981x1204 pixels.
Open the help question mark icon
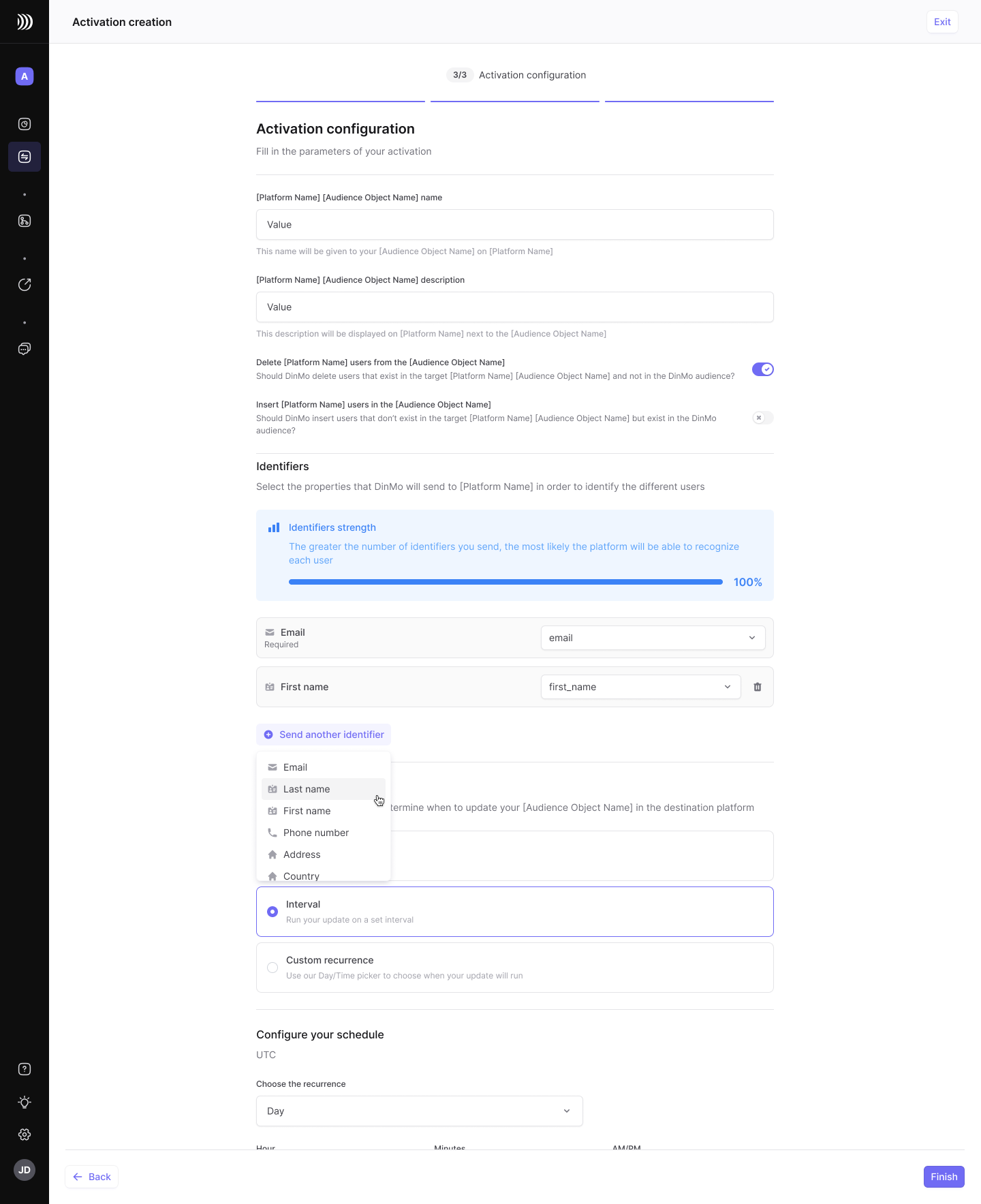(x=25, y=1069)
